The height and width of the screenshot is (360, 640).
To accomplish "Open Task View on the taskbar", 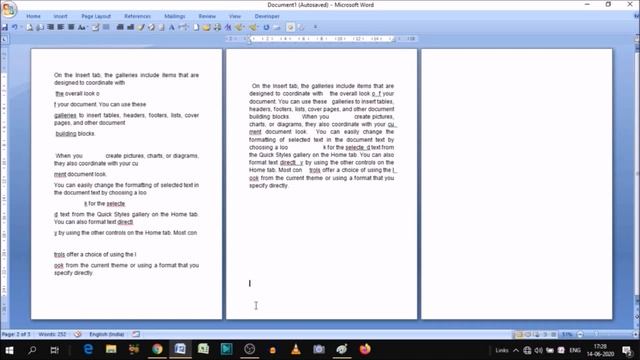I will click(54, 350).
